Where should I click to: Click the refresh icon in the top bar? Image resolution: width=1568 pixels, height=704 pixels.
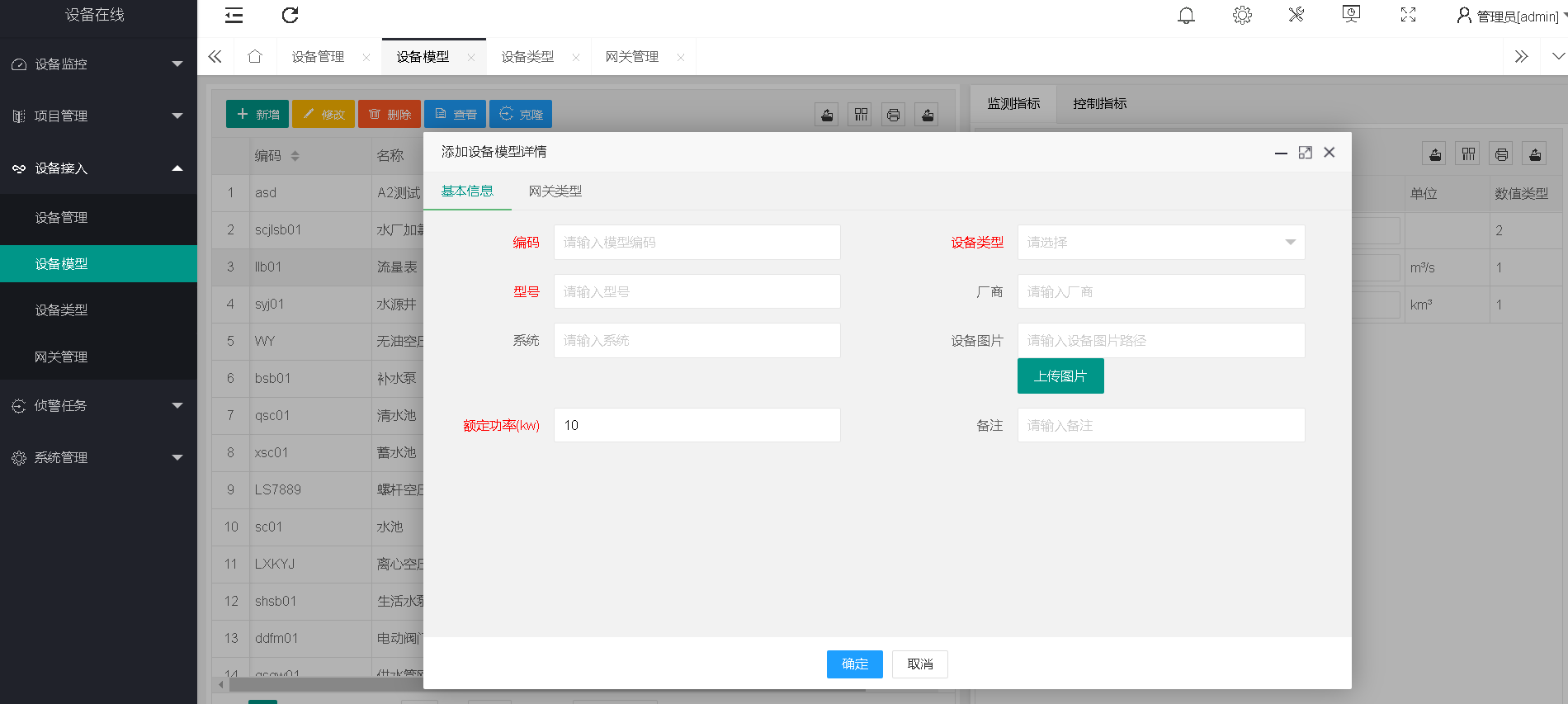pos(290,15)
